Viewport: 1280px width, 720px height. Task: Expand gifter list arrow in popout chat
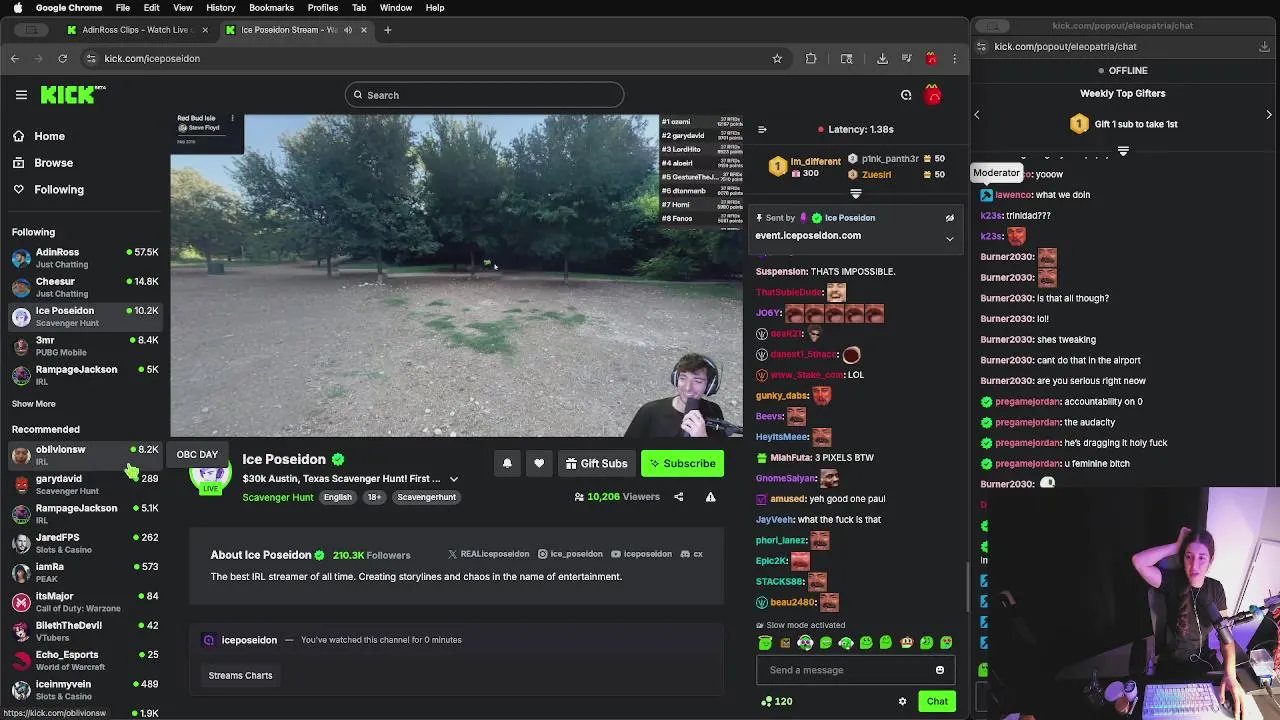1123,151
